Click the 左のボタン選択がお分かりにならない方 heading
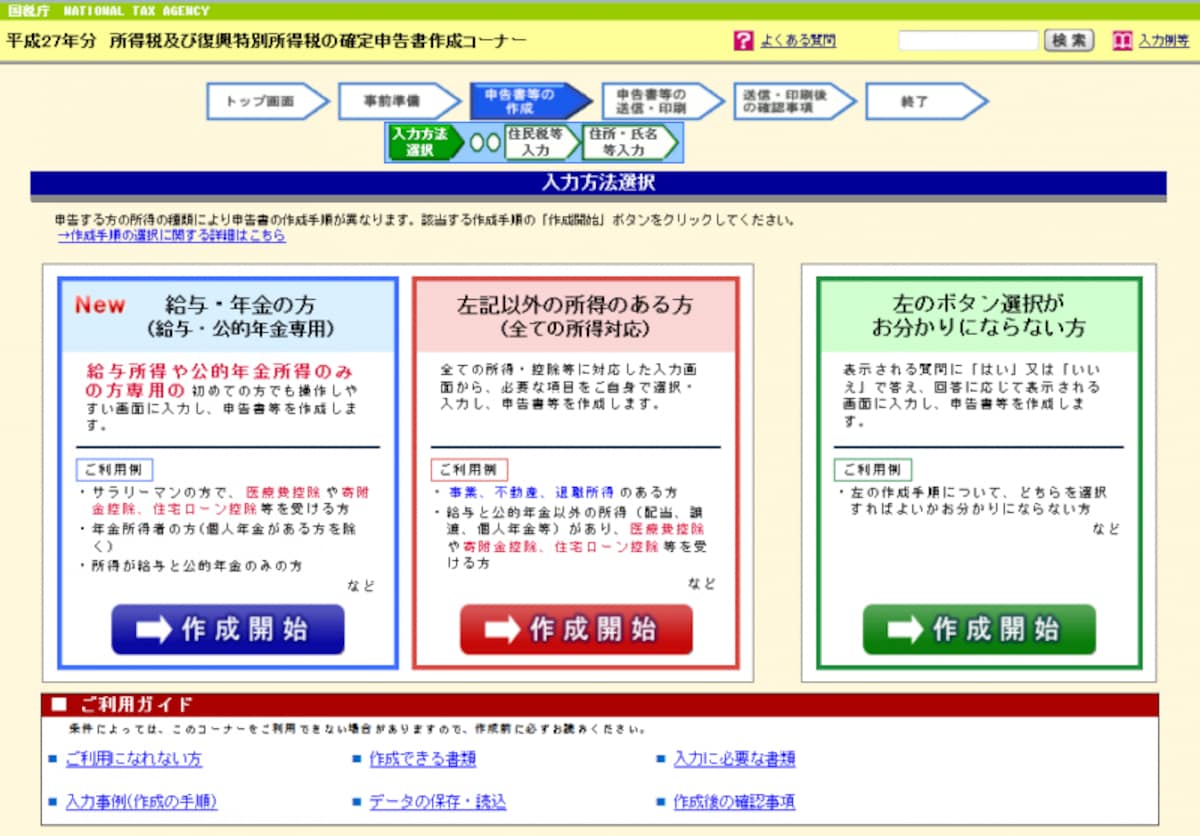 (x=979, y=315)
